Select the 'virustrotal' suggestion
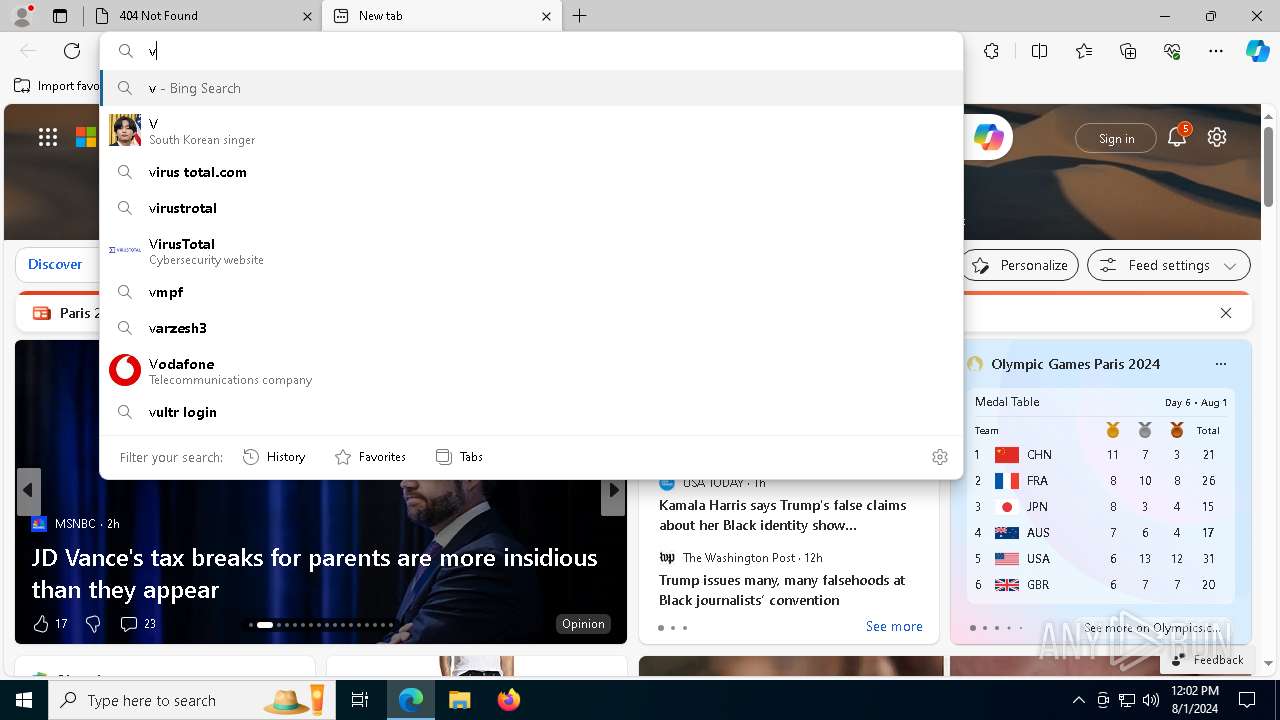This screenshot has height=720, width=1280. [x=531, y=208]
